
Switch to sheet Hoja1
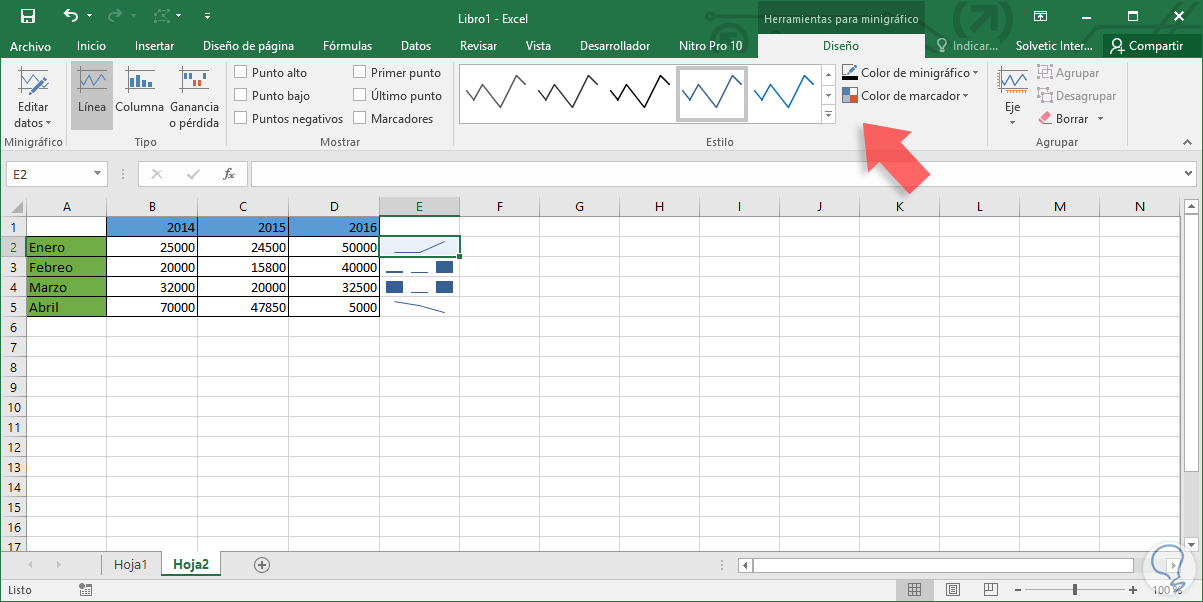tap(131, 564)
